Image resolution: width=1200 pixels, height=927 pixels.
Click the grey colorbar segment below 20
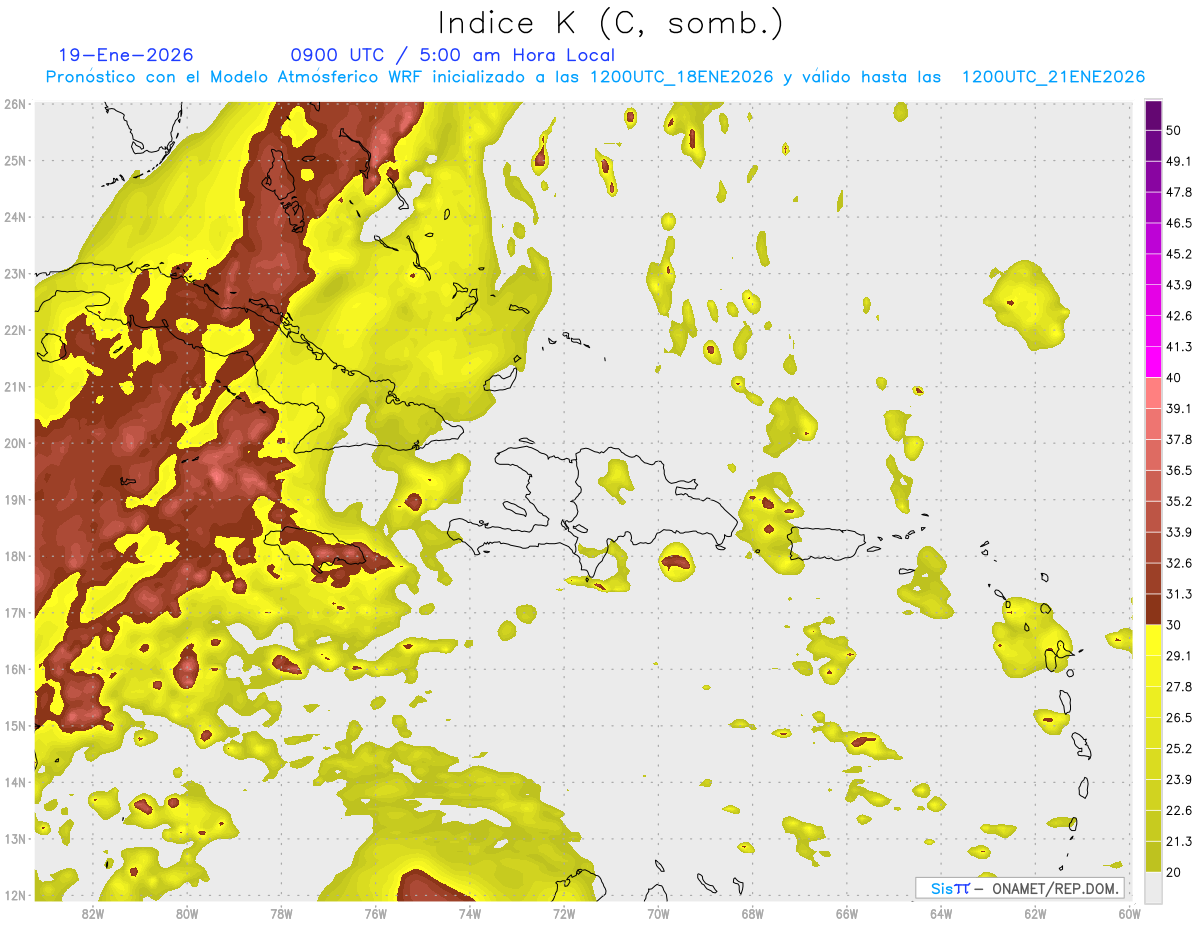(x=1153, y=888)
